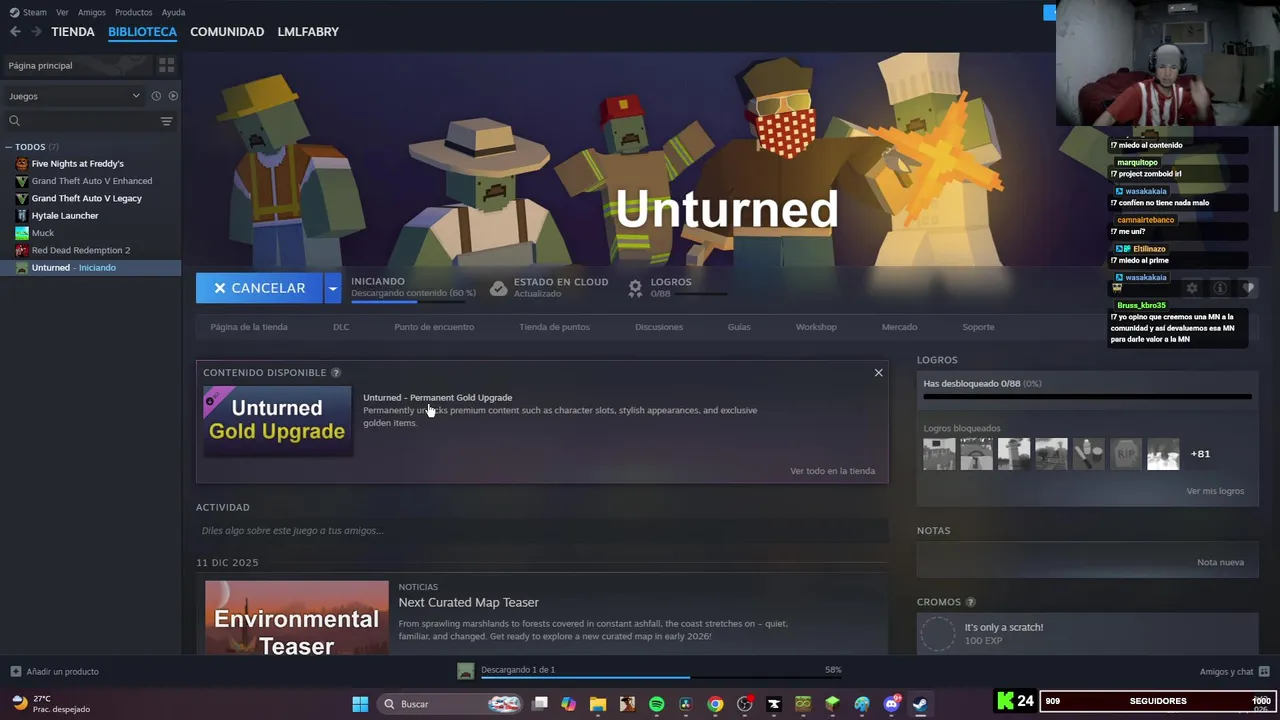
Task: Open the Juegos filter dropdown
Action: coord(75,96)
